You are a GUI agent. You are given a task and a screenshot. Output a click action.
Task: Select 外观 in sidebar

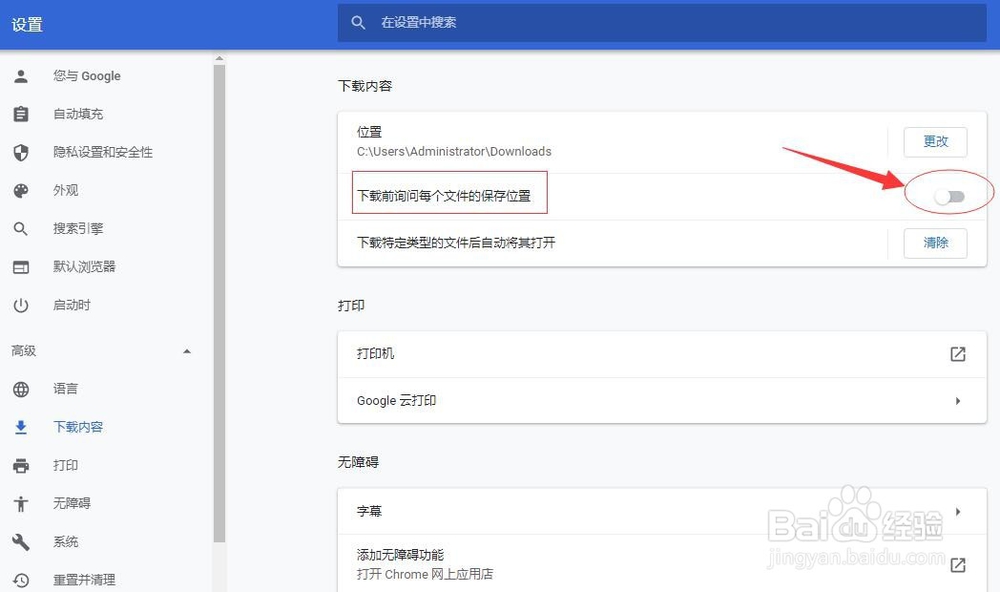66,190
